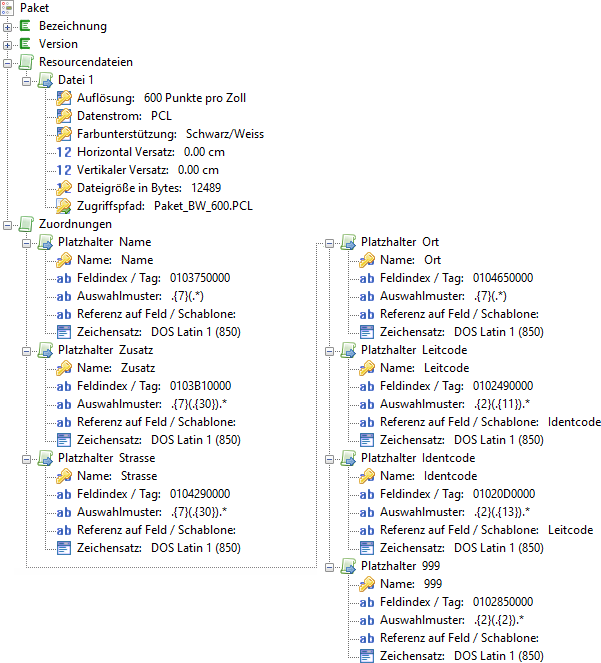The image size is (601, 663).
Task: Click the green Bezeichnung icon
Action: click(27, 26)
